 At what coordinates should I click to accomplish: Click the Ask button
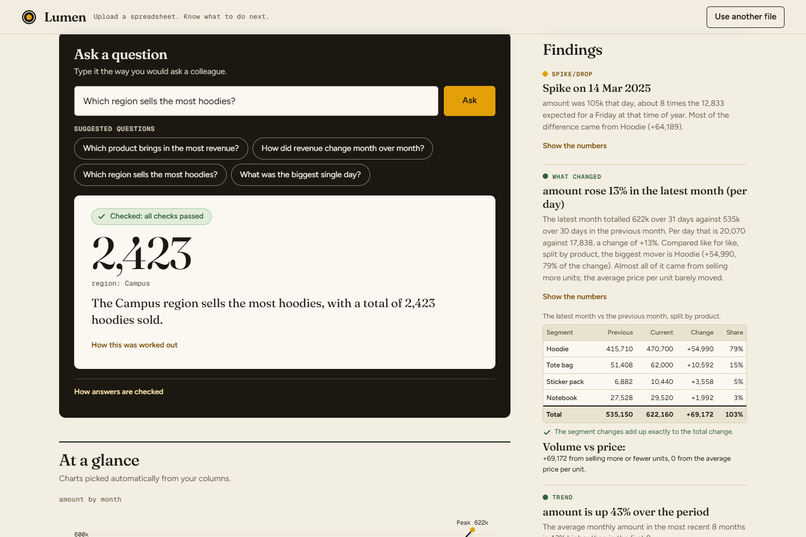click(469, 101)
